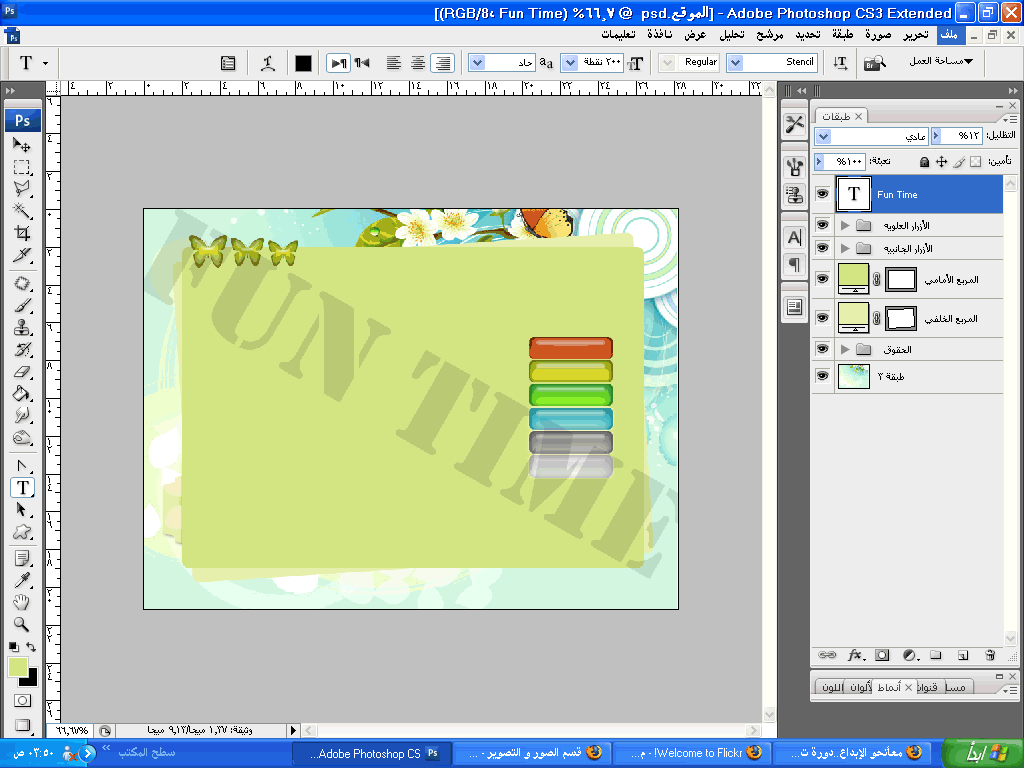This screenshot has height=768, width=1024.
Task: Switch to the أنماط (Styles) panel tab
Action: [885, 687]
